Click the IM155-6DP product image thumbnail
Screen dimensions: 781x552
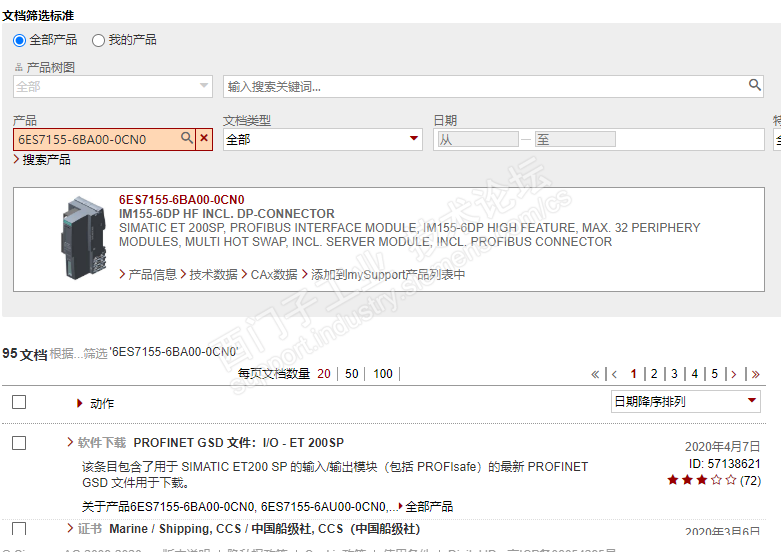click(83, 238)
